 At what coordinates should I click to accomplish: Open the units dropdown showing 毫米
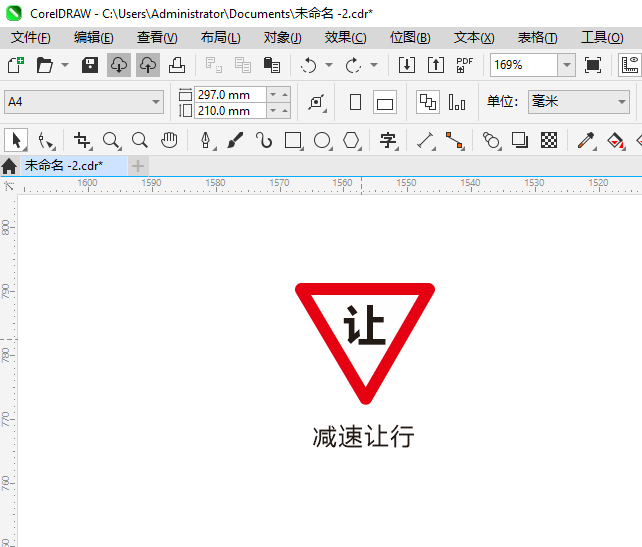(x=579, y=102)
